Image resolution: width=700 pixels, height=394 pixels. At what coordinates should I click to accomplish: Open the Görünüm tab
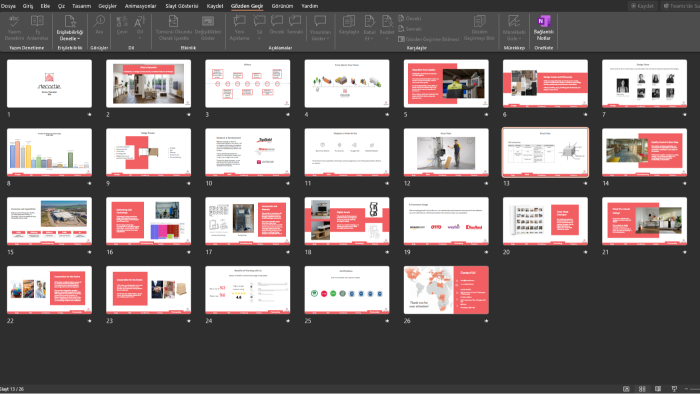[282, 6]
